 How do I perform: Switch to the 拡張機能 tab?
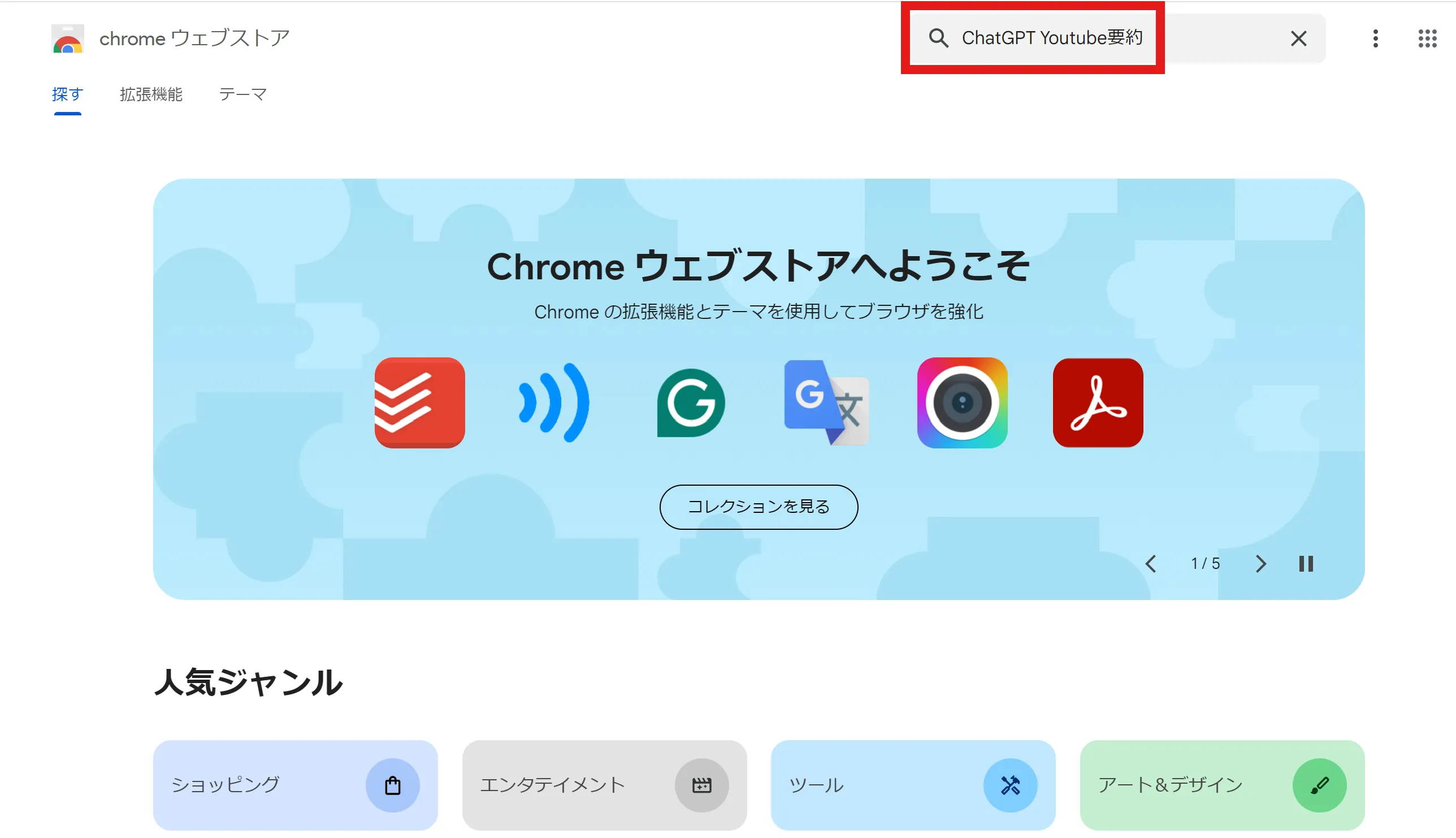pyautogui.click(x=151, y=94)
